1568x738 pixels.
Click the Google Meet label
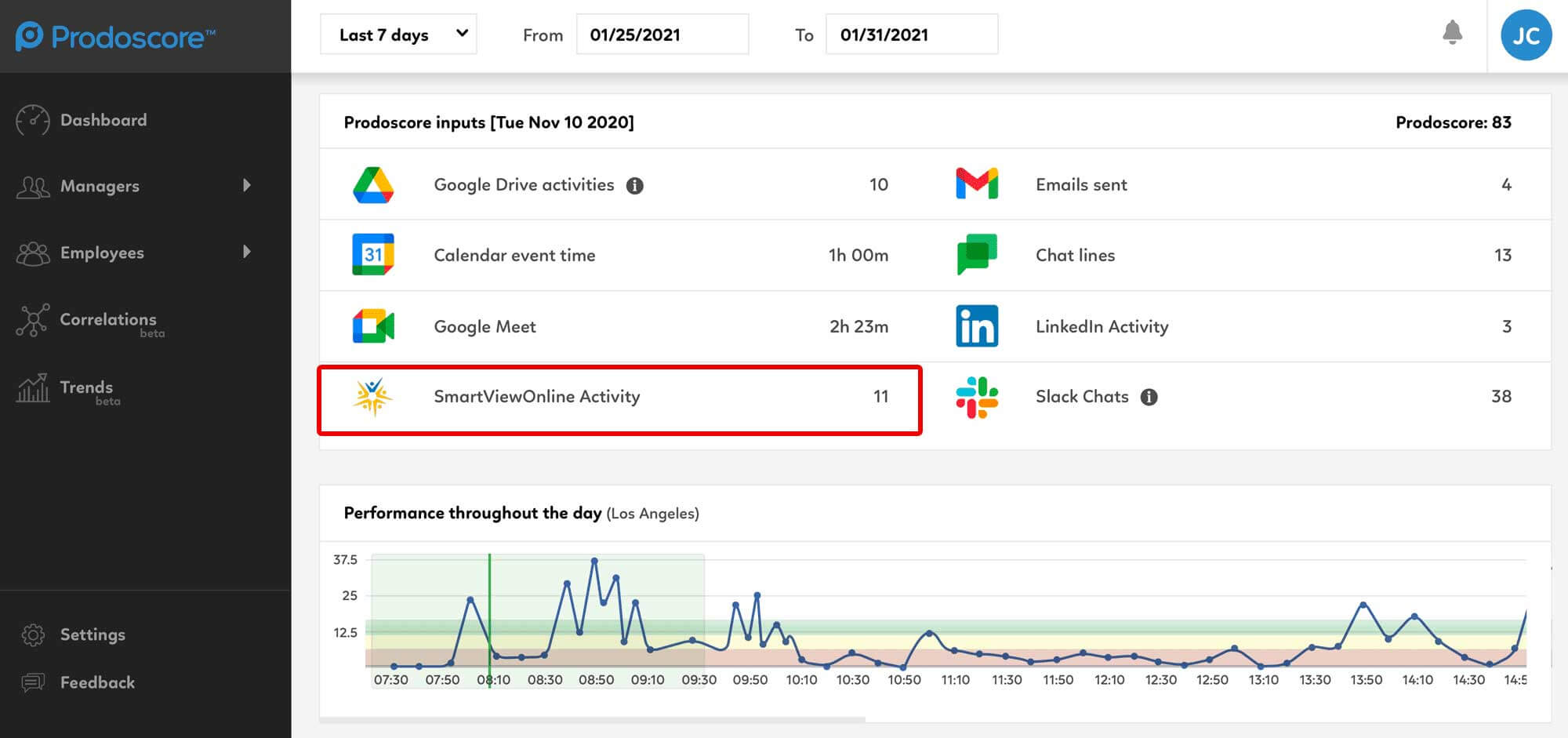(x=485, y=326)
